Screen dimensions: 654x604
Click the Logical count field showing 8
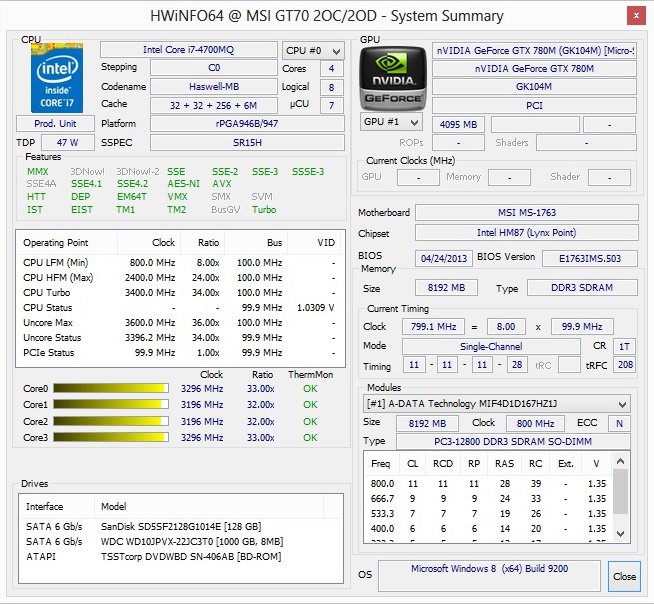(332, 87)
